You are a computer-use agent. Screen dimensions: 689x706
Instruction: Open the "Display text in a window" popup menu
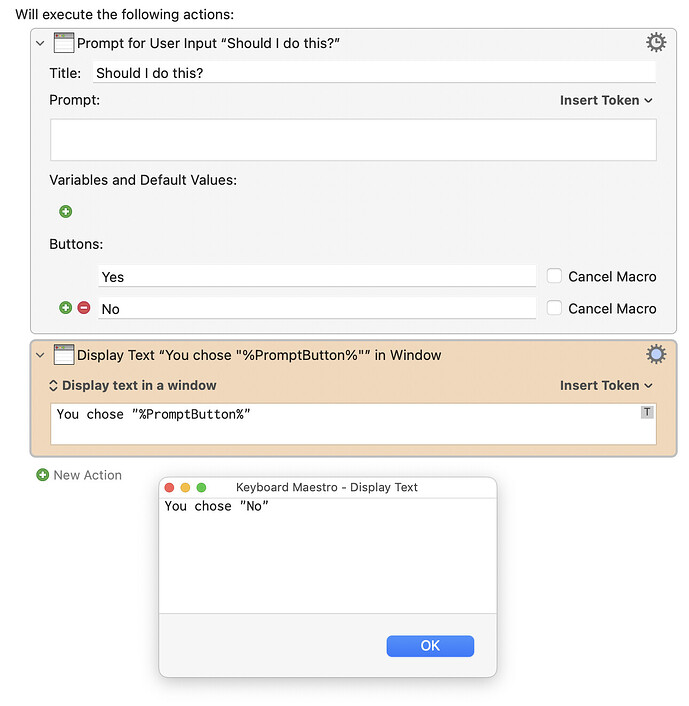pyautogui.click(x=132, y=385)
